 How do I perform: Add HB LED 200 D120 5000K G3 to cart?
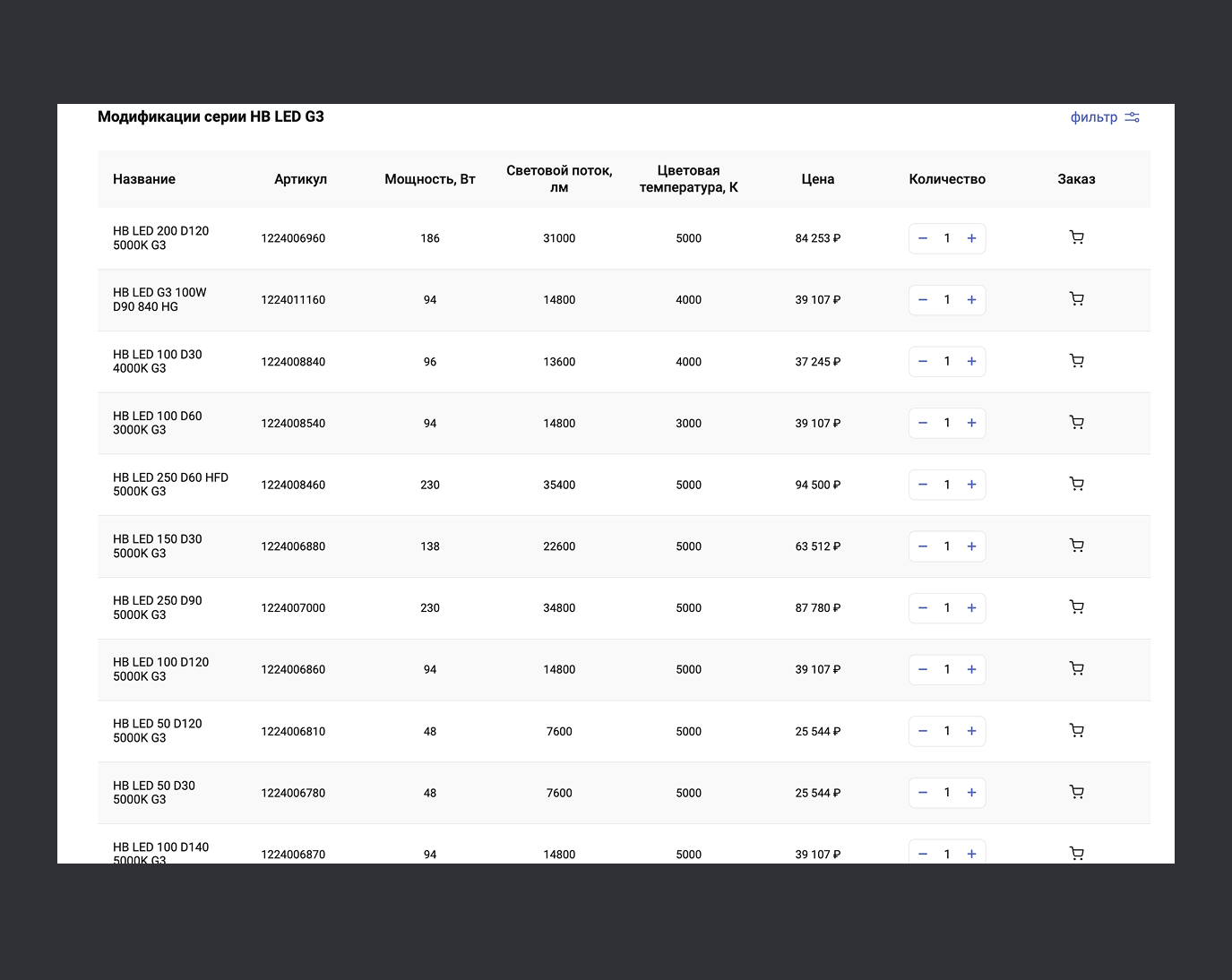pyautogui.click(x=1077, y=237)
